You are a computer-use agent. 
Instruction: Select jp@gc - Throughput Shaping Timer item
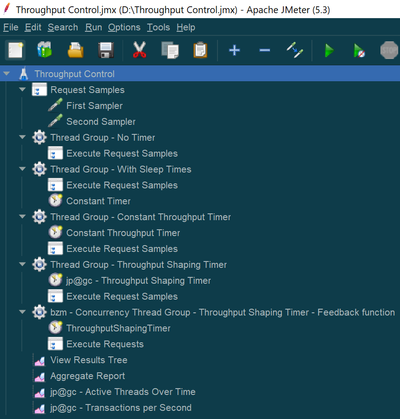(x=138, y=281)
